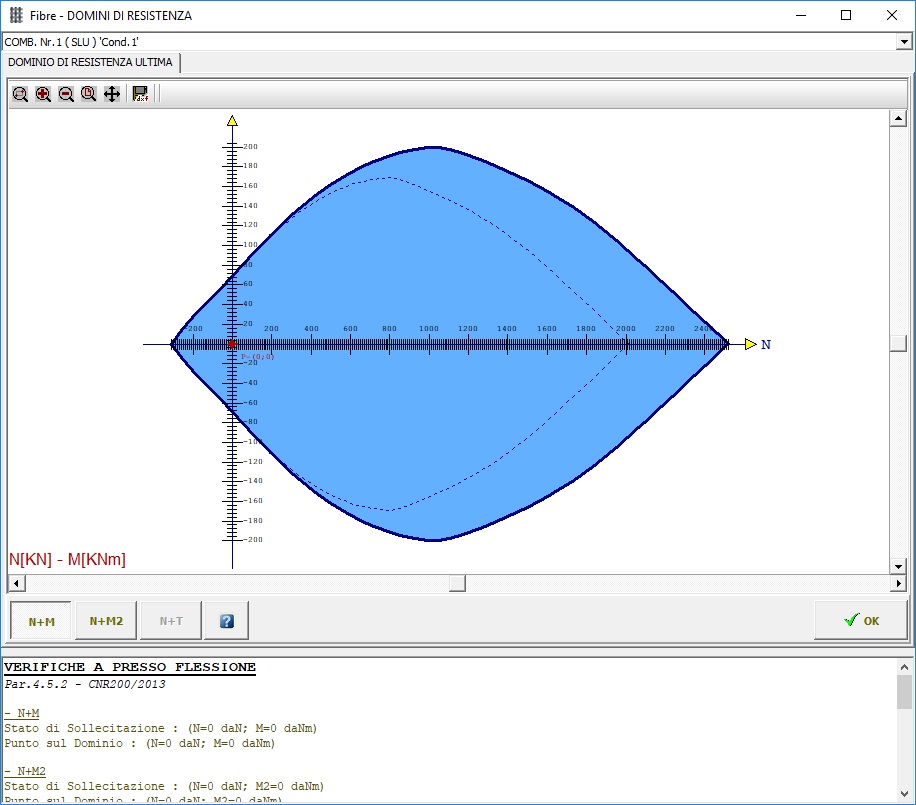
Task: Click the chart horizontal scrollbar thumb
Action: (457, 583)
